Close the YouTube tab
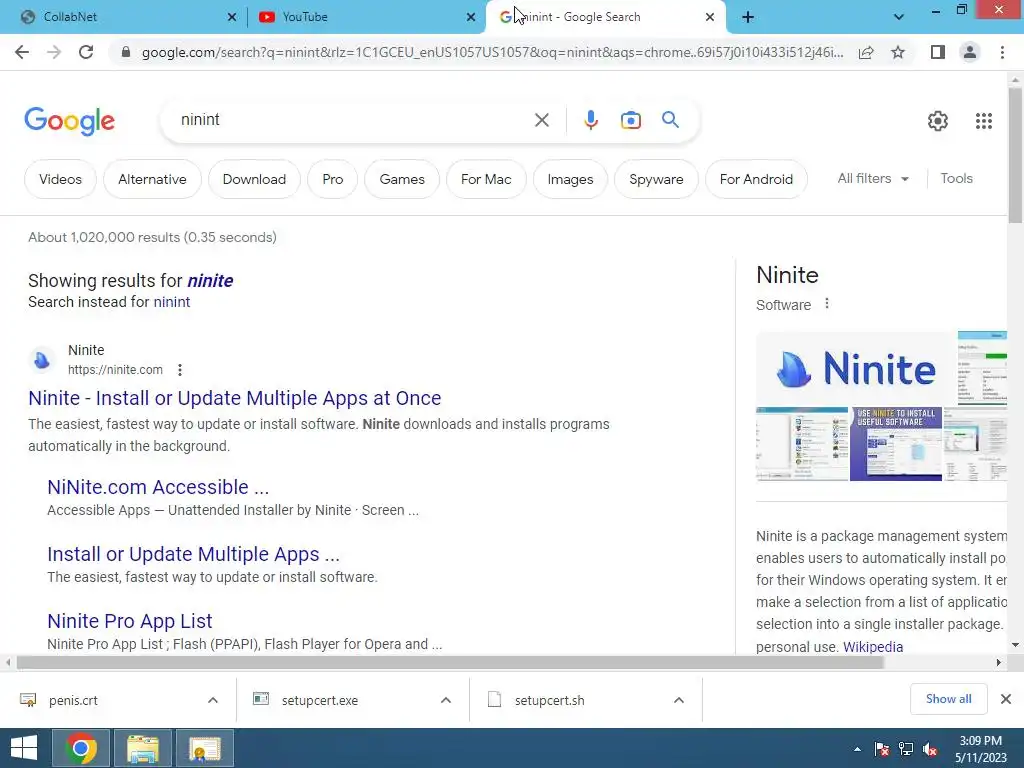This screenshot has height=768, width=1024. 471,17
